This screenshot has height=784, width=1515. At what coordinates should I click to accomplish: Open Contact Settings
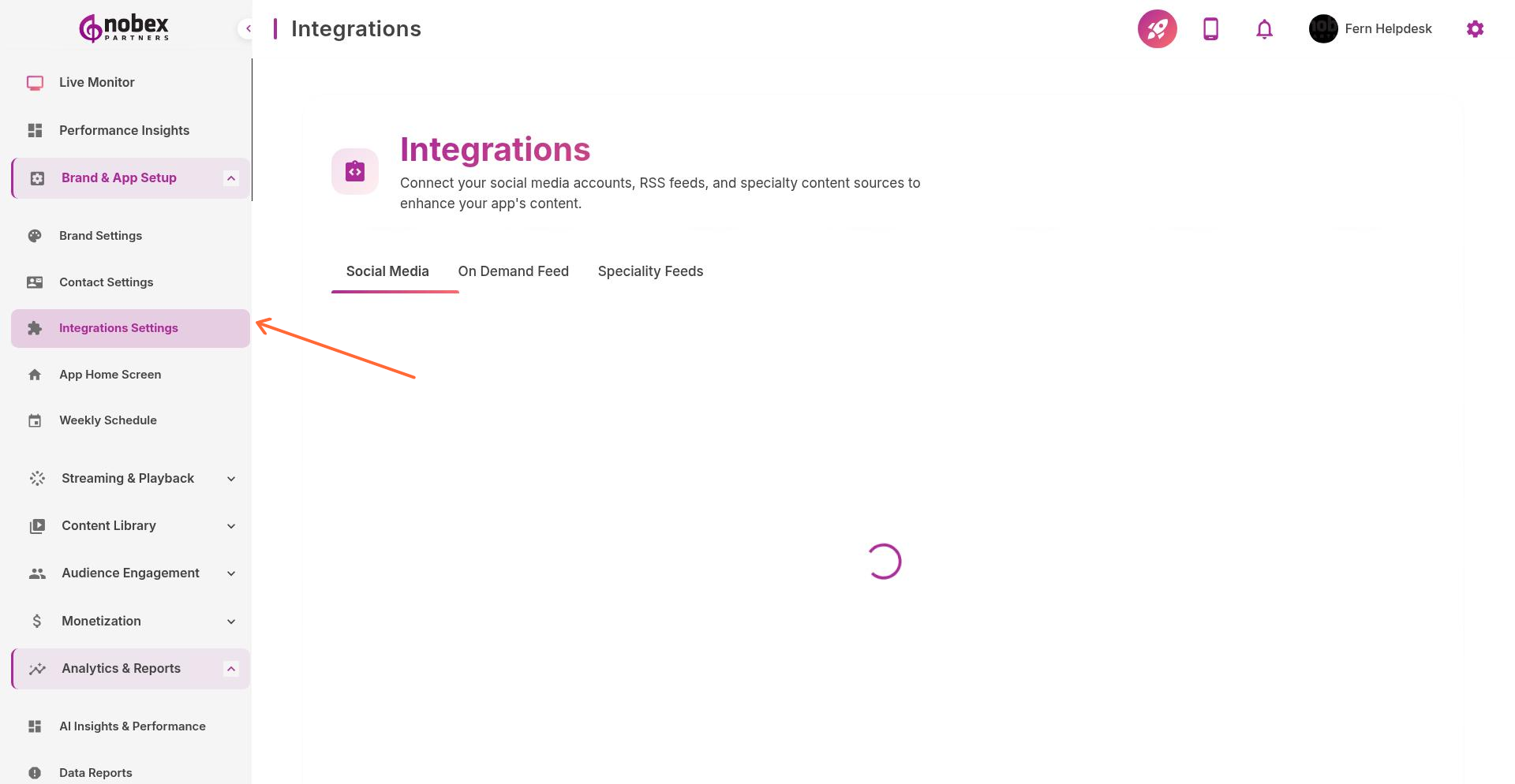click(x=106, y=282)
